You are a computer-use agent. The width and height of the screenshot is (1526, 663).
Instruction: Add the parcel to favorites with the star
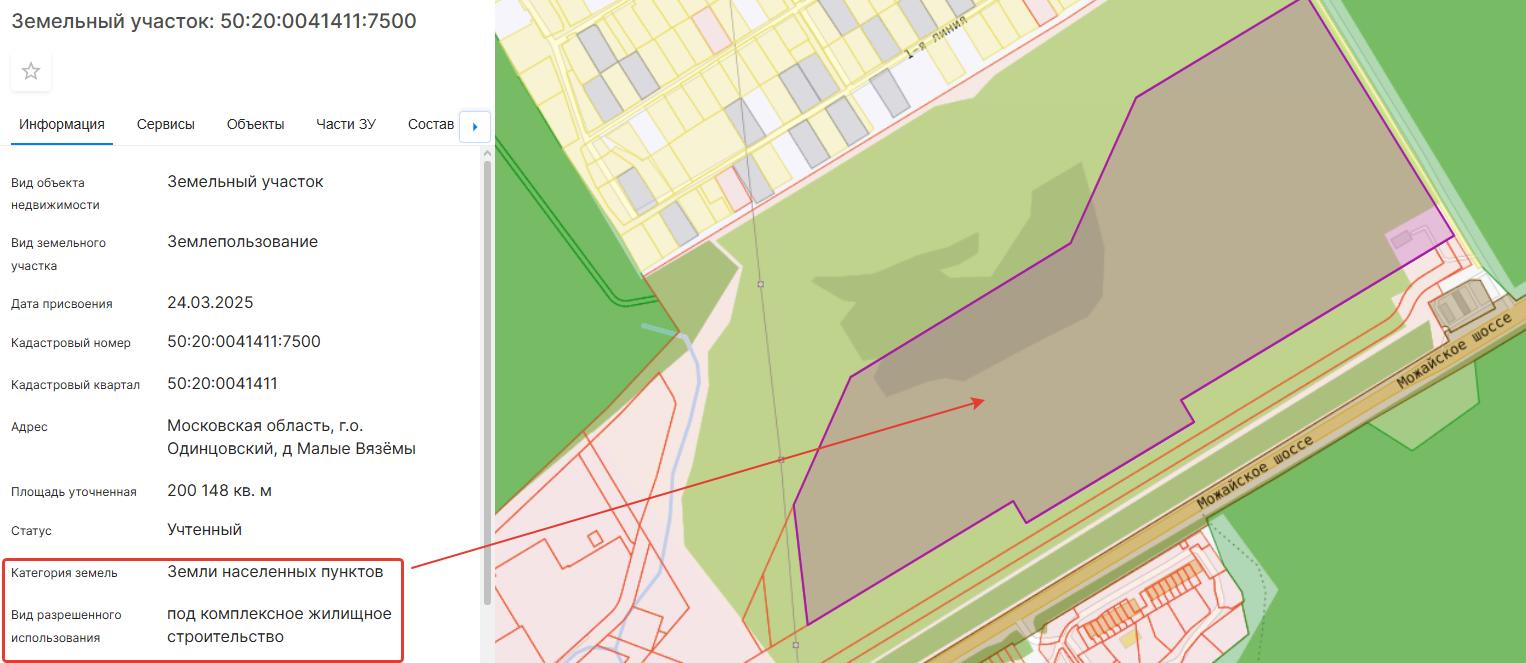point(31,71)
